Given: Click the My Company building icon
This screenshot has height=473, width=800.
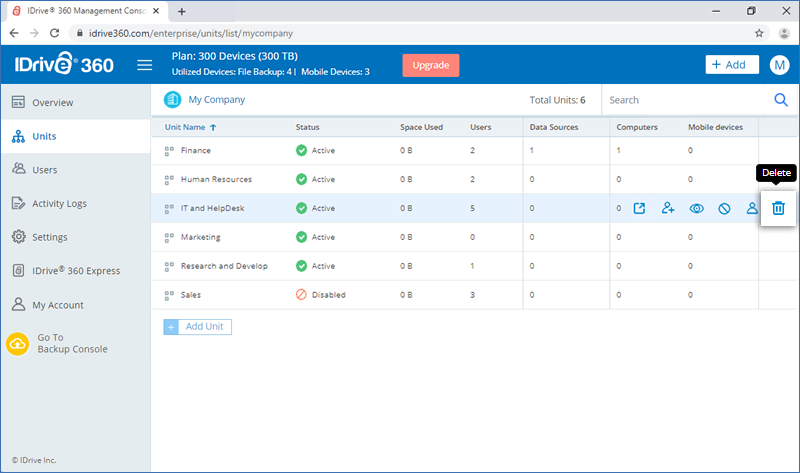Looking at the screenshot, I should [172, 99].
